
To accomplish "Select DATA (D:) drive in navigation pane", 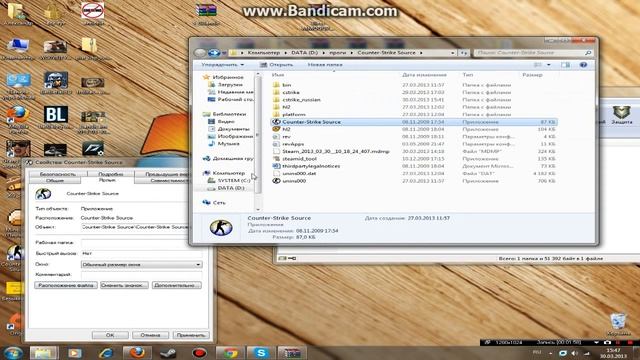I will (x=231, y=188).
